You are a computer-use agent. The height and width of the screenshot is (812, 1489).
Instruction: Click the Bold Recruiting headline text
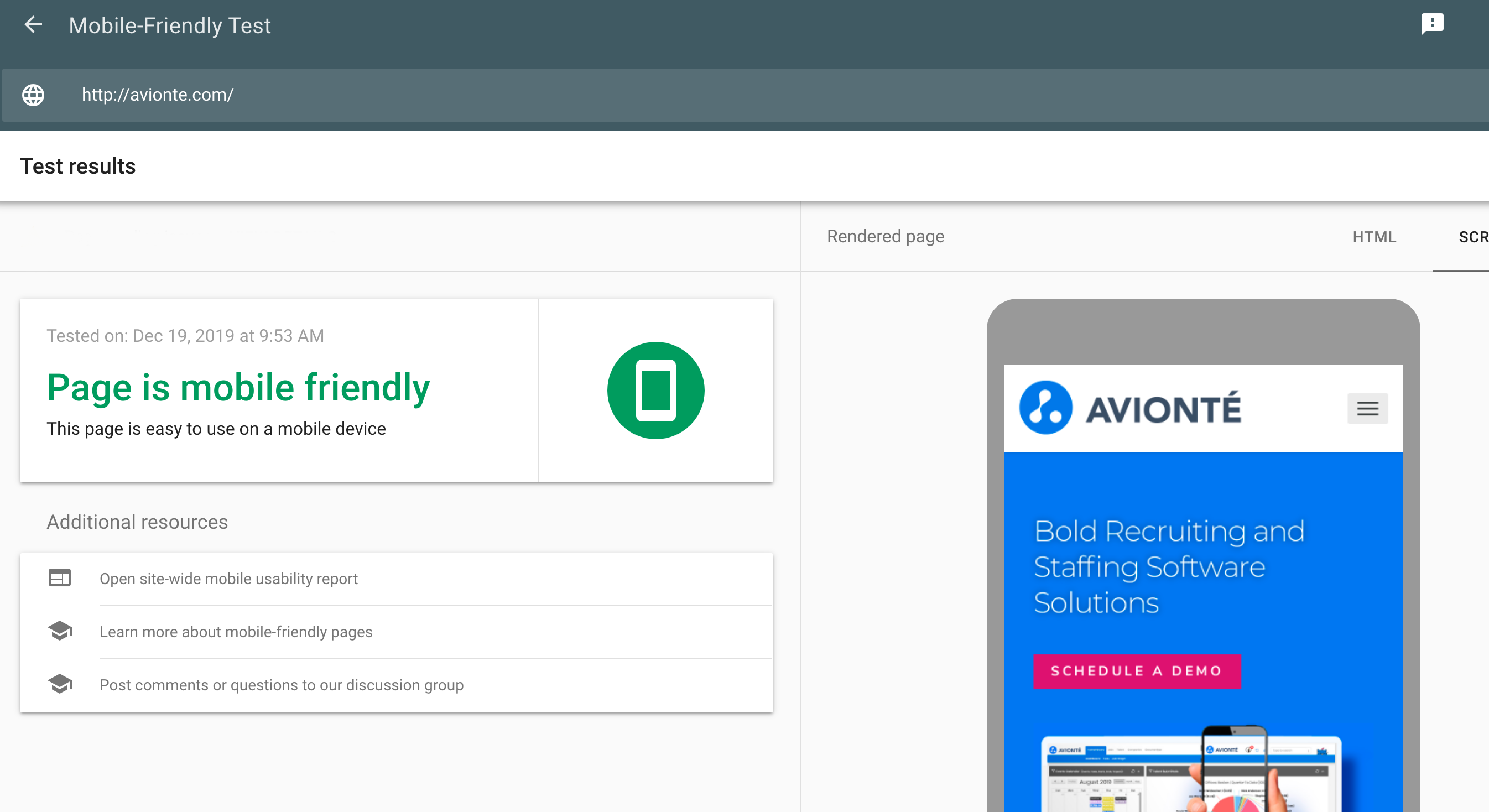click(1169, 566)
